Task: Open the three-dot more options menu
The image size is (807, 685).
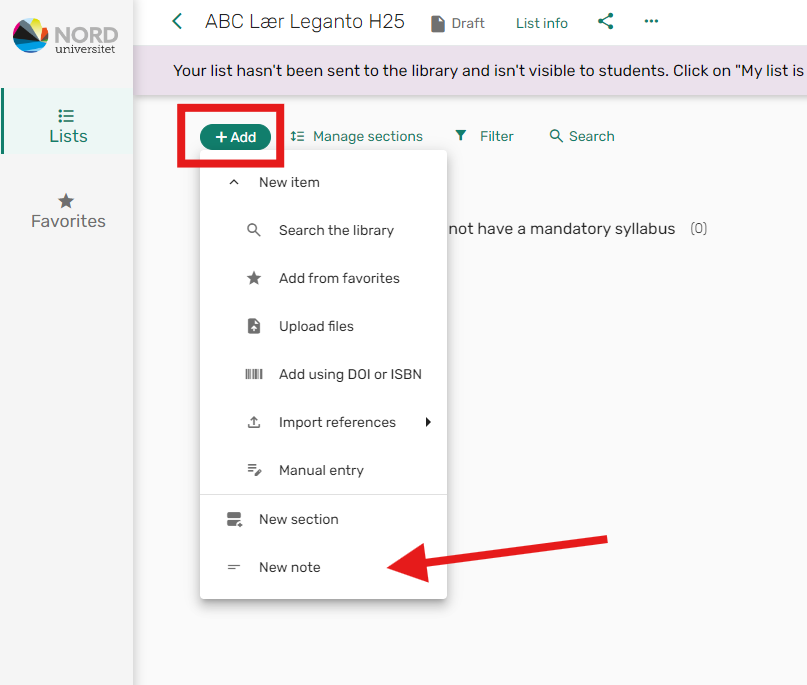Action: pos(651,21)
